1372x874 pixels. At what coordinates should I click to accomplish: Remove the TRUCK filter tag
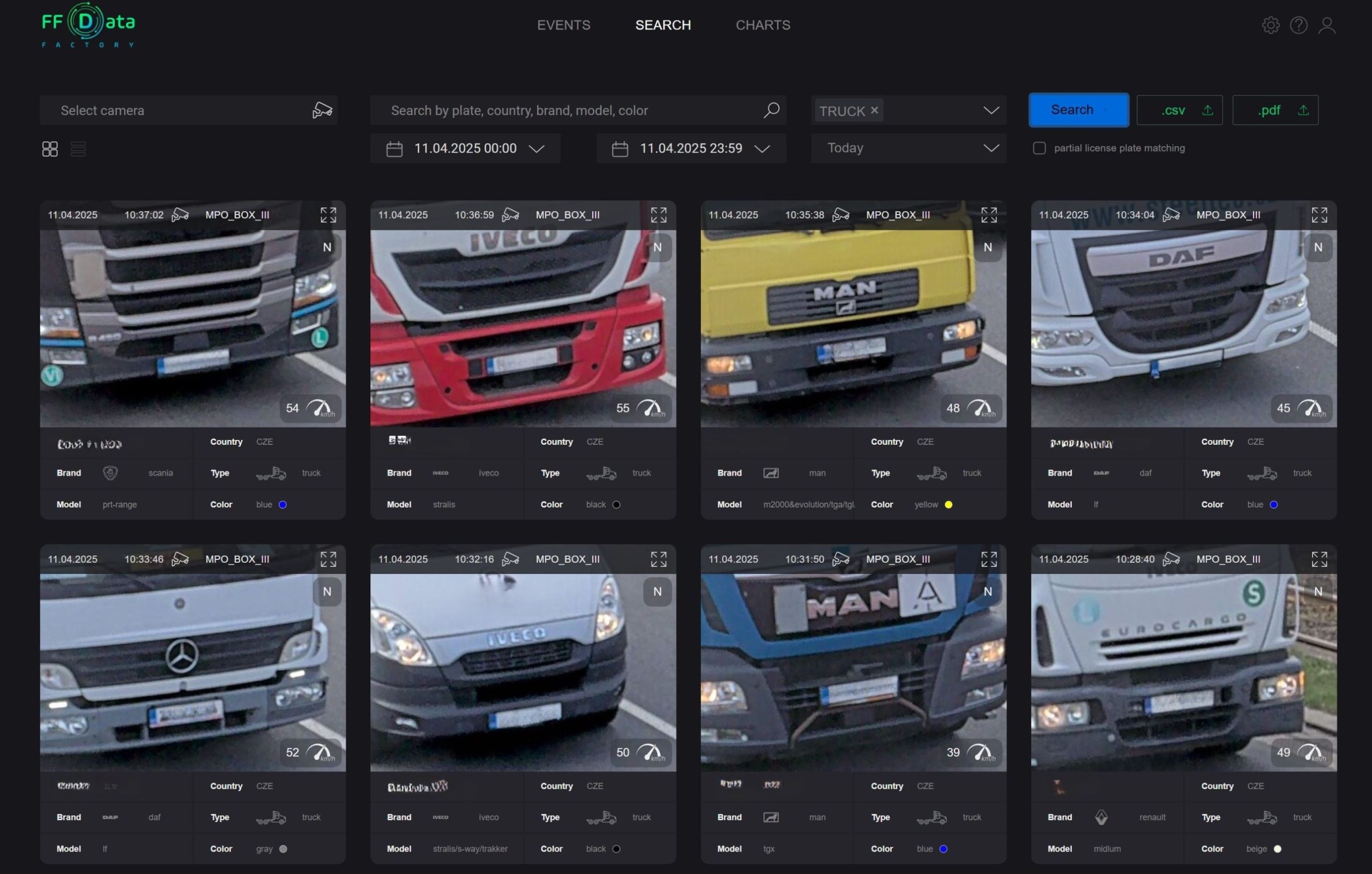point(875,110)
